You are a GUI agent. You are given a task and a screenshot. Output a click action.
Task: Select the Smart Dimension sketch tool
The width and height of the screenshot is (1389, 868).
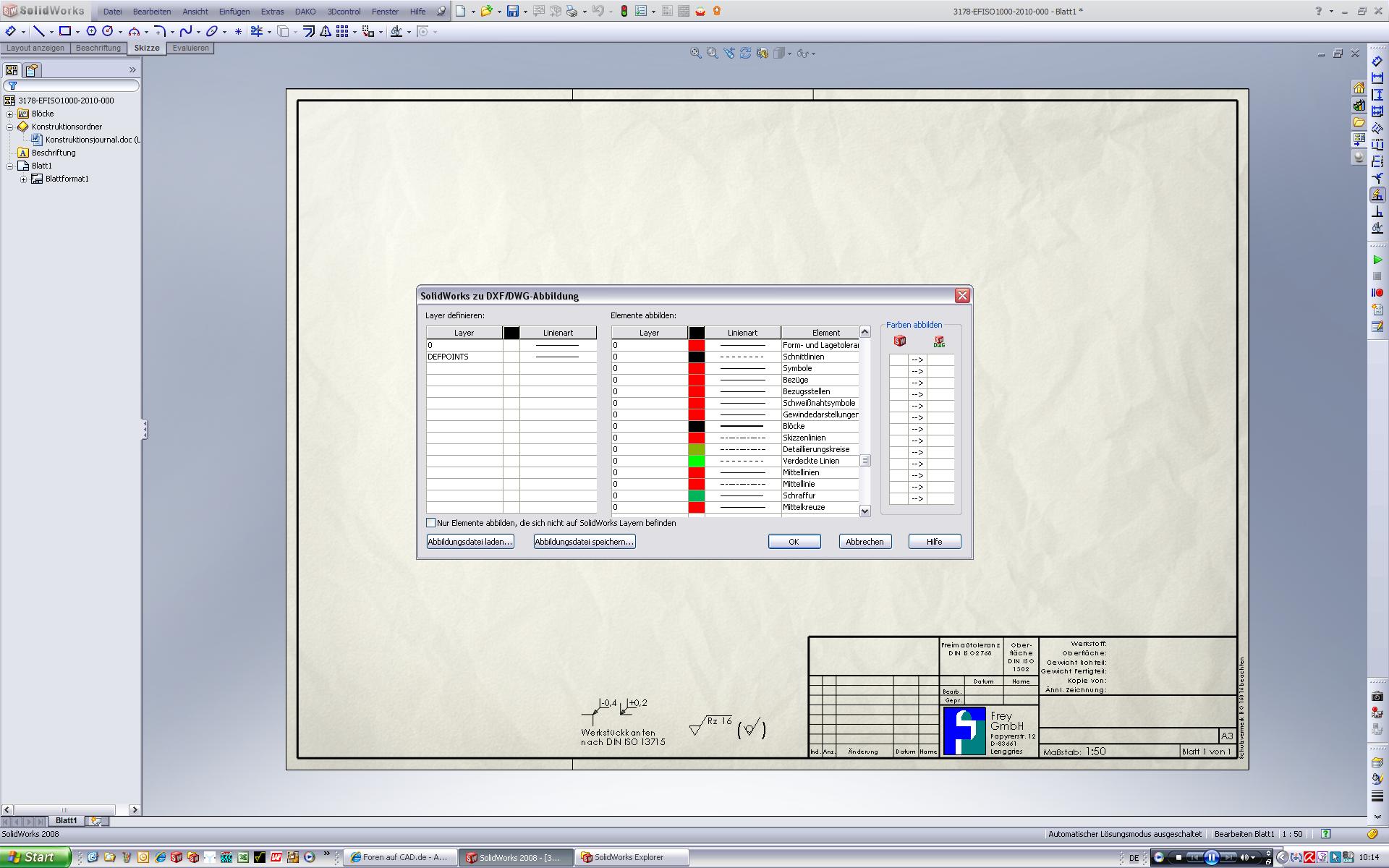[x=10, y=31]
